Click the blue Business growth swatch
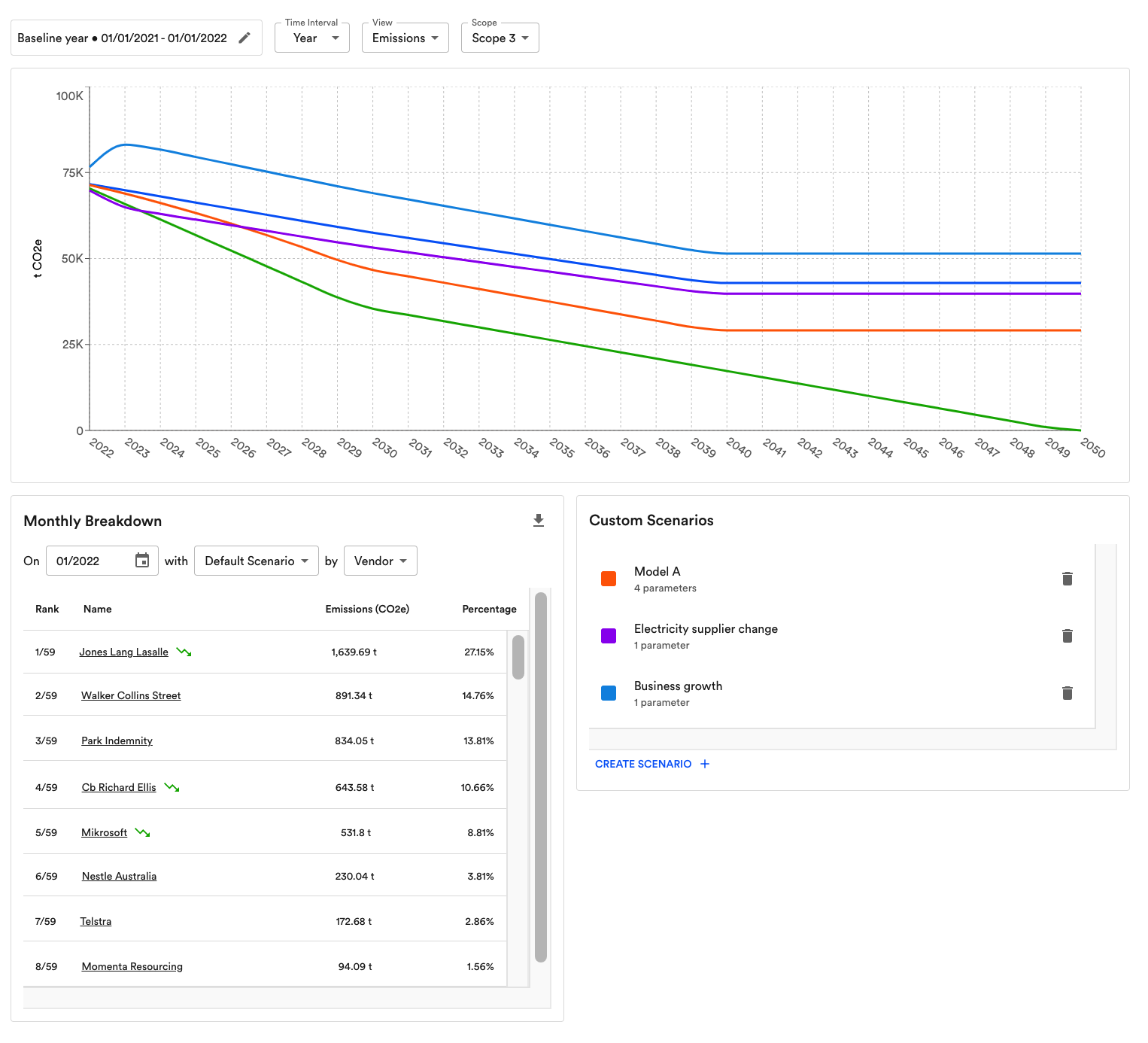The height and width of the screenshot is (1043, 1148). 609,693
